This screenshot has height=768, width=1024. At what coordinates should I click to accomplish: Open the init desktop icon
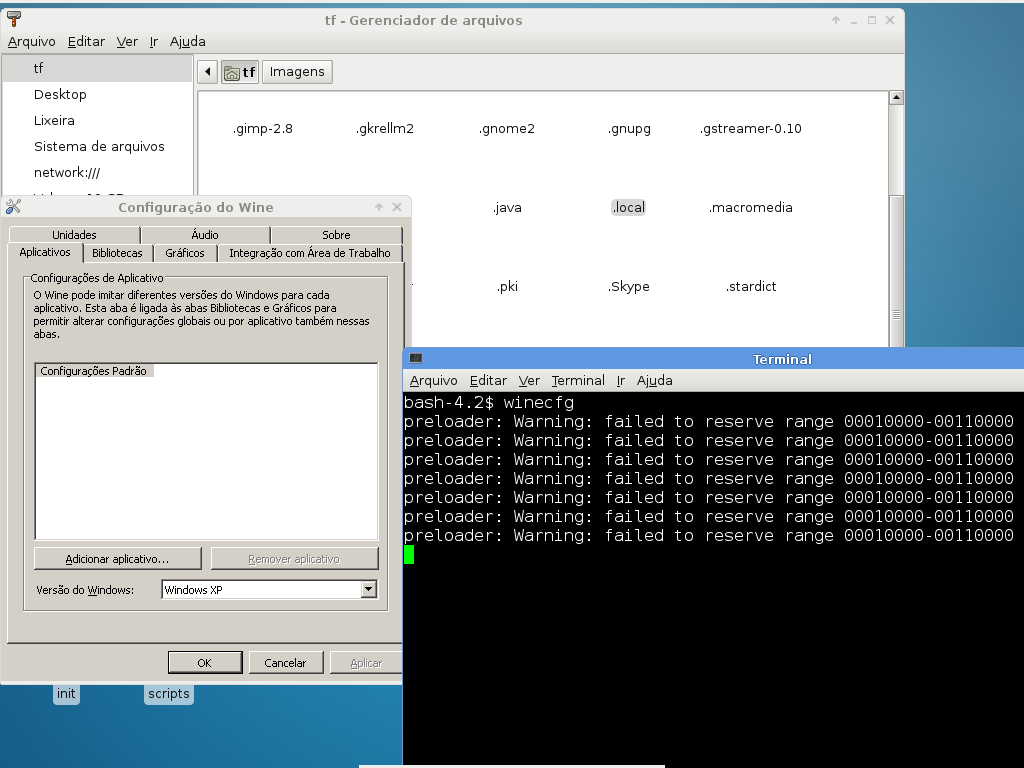[66, 693]
